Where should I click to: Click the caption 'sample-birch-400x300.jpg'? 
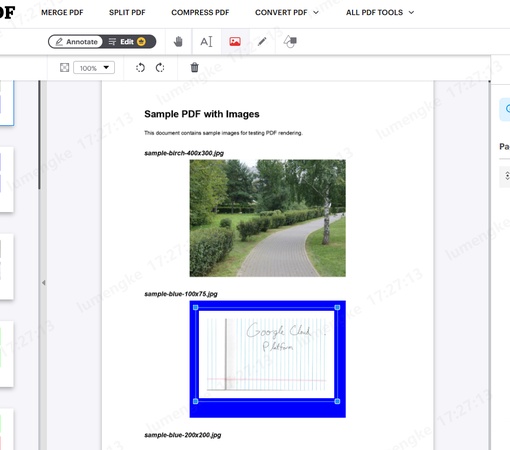coord(184,153)
